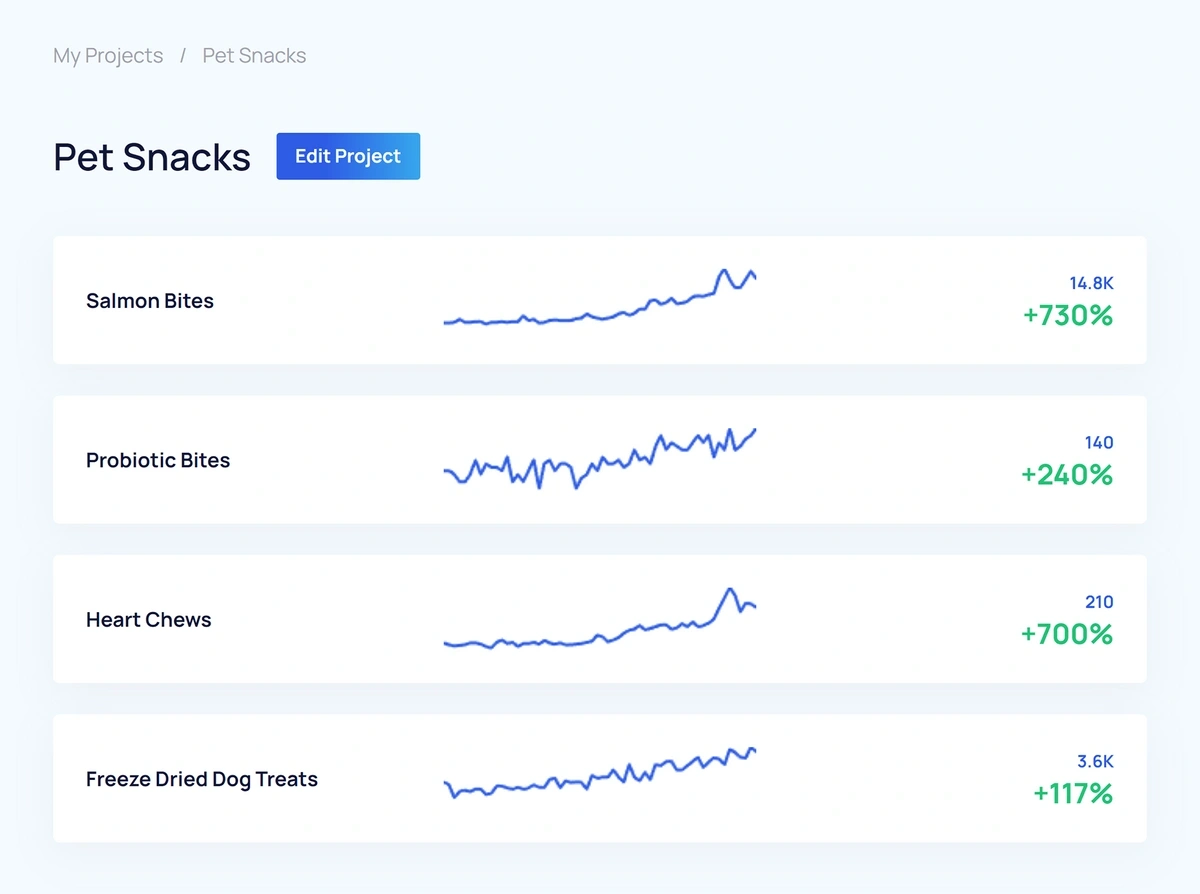View the Freeze Dried Dog Treats sparkline

600,772
